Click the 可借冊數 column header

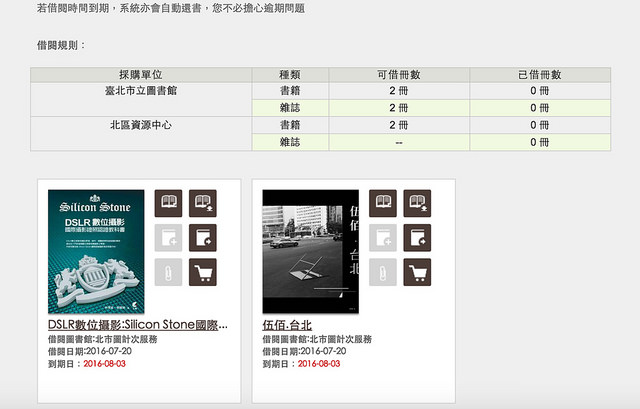pyautogui.click(x=398, y=75)
